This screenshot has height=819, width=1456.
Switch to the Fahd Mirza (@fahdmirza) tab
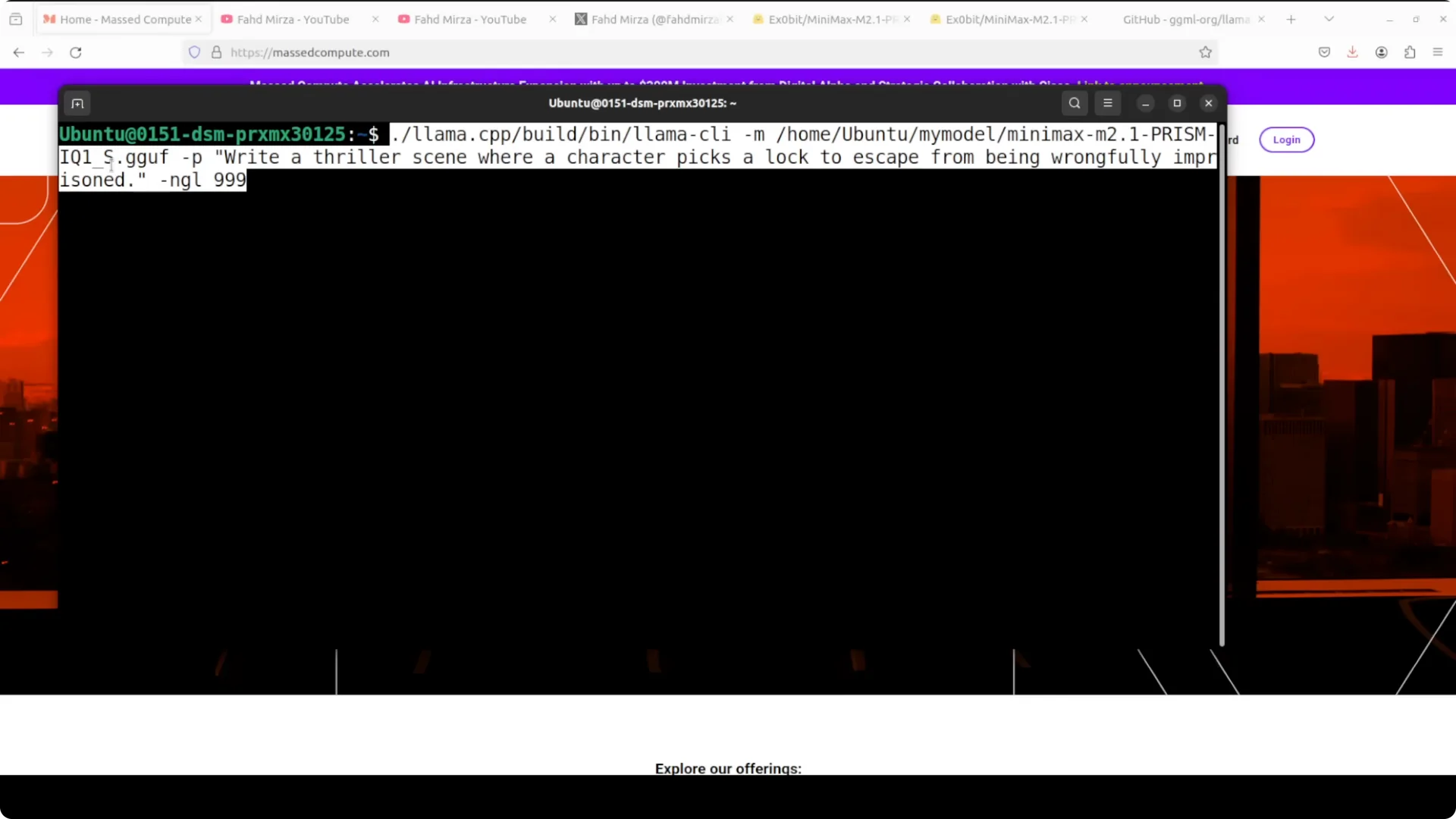(654, 19)
